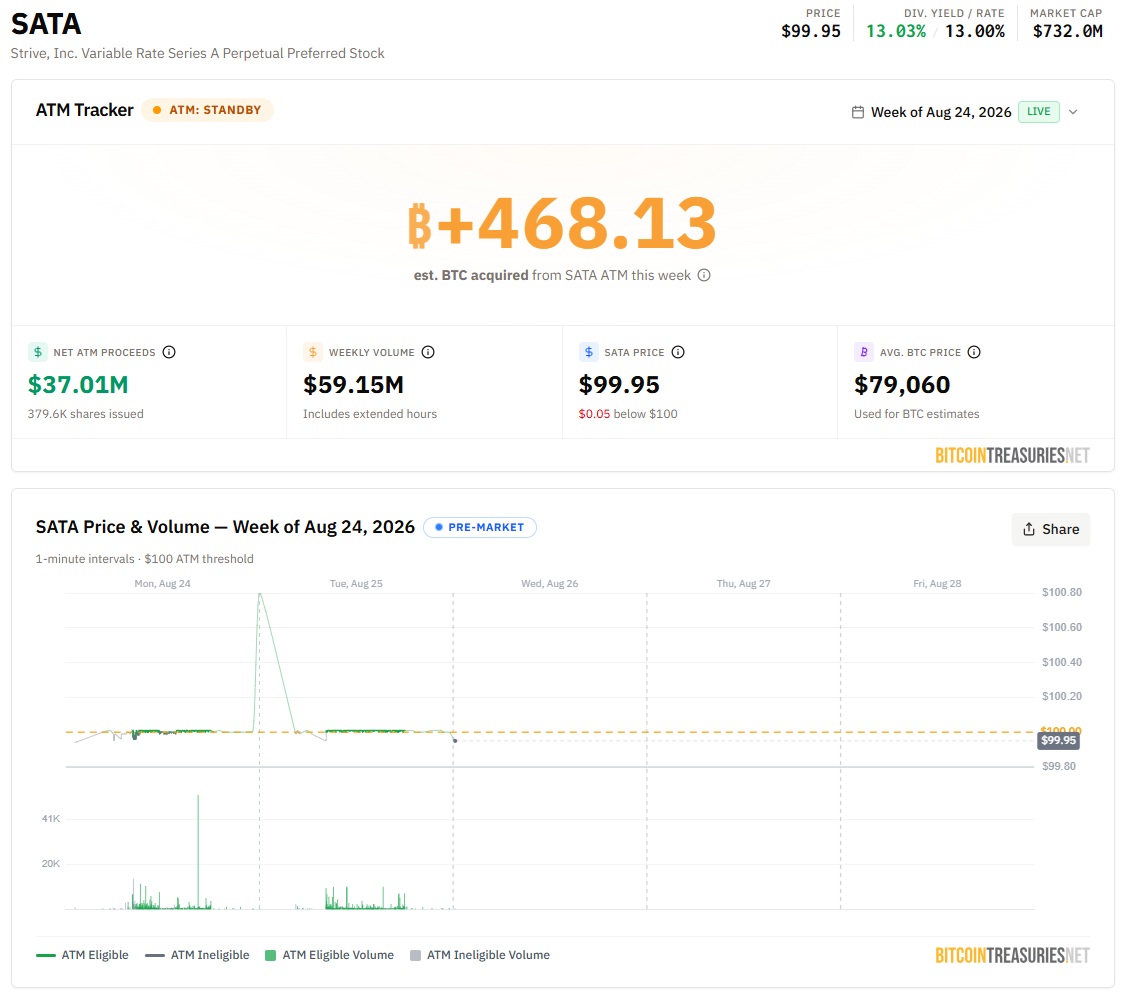Click '379.6K shares issued' text
Screen dimensions: 1121x998
[86, 414]
